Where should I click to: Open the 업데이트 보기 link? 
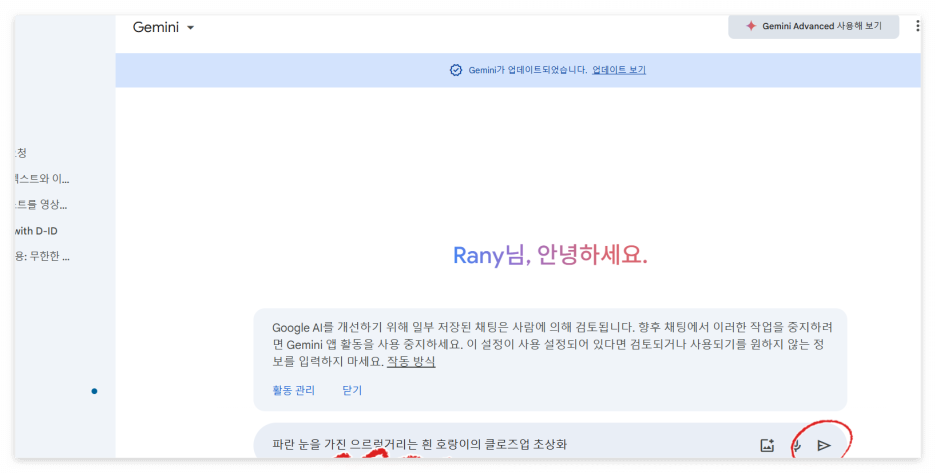point(618,70)
